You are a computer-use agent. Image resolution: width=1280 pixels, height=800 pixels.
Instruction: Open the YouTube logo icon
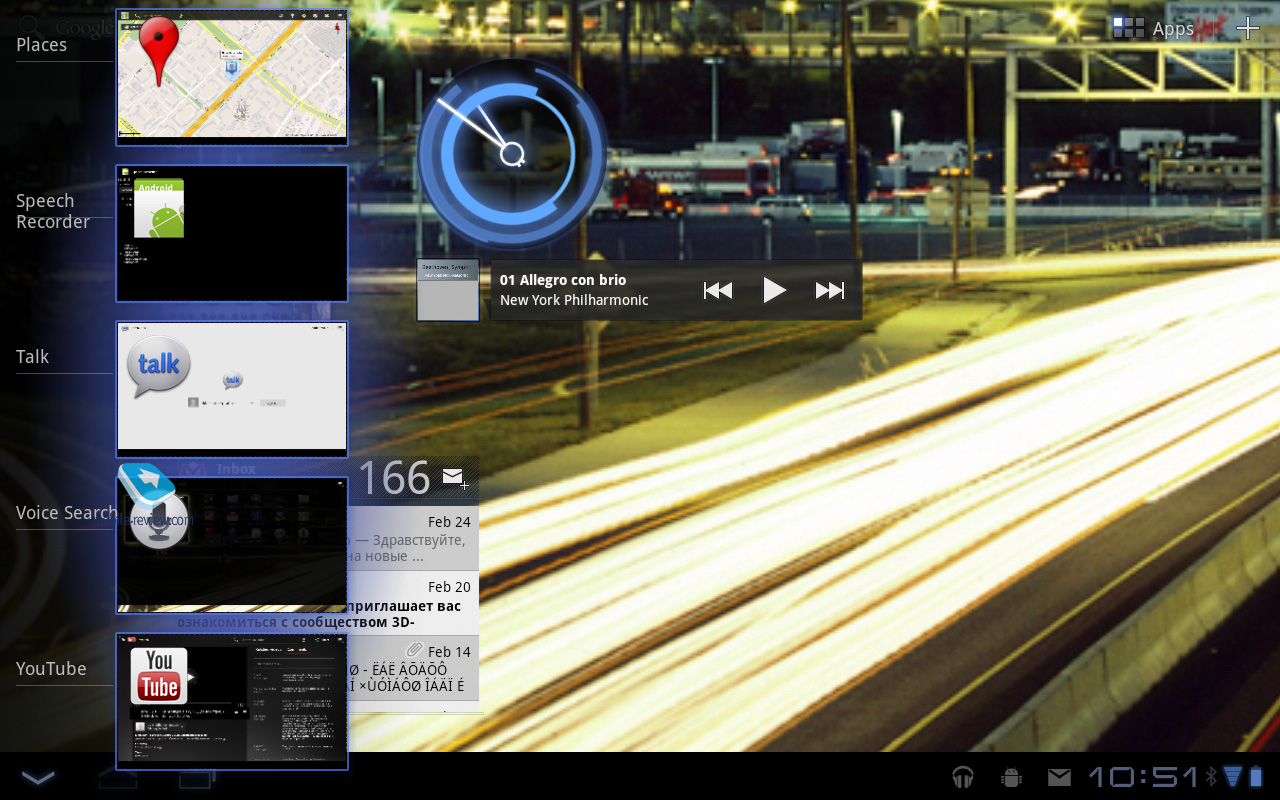click(159, 677)
